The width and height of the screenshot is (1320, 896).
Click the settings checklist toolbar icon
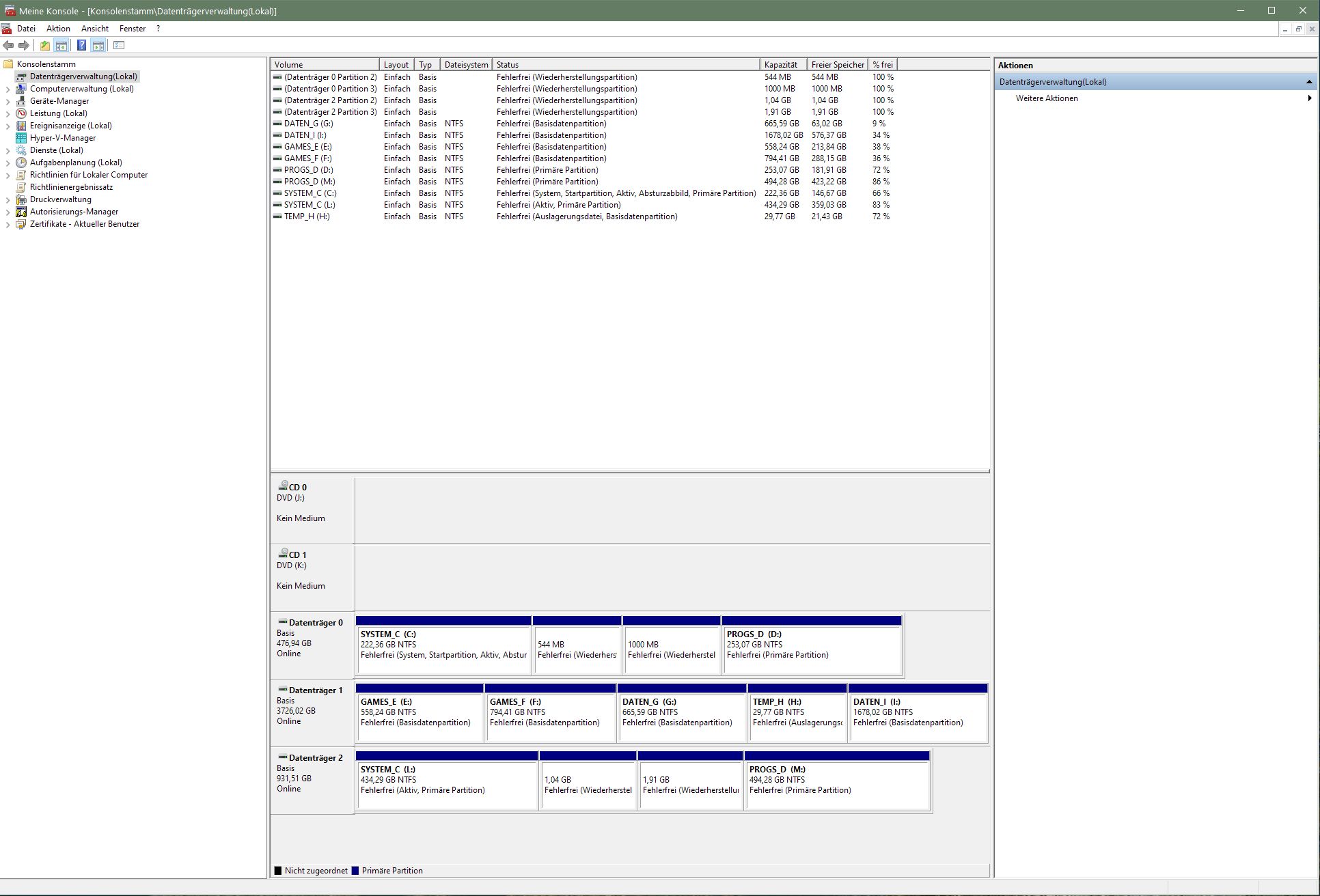click(x=119, y=46)
